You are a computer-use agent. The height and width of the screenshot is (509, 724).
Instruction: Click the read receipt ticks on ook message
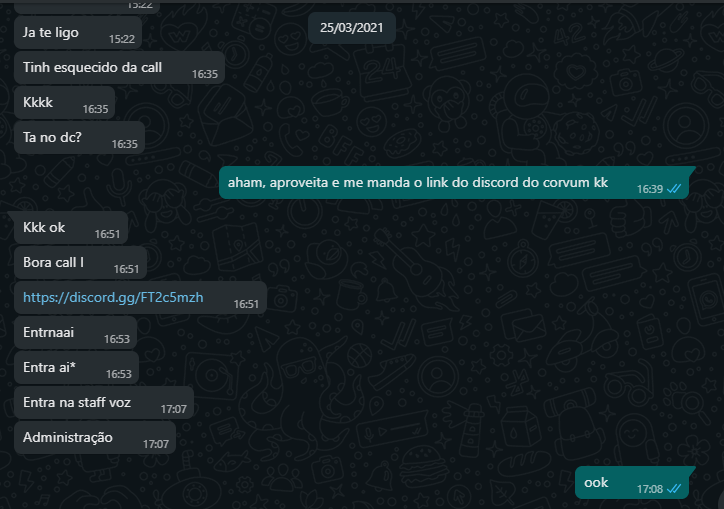click(674, 489)
